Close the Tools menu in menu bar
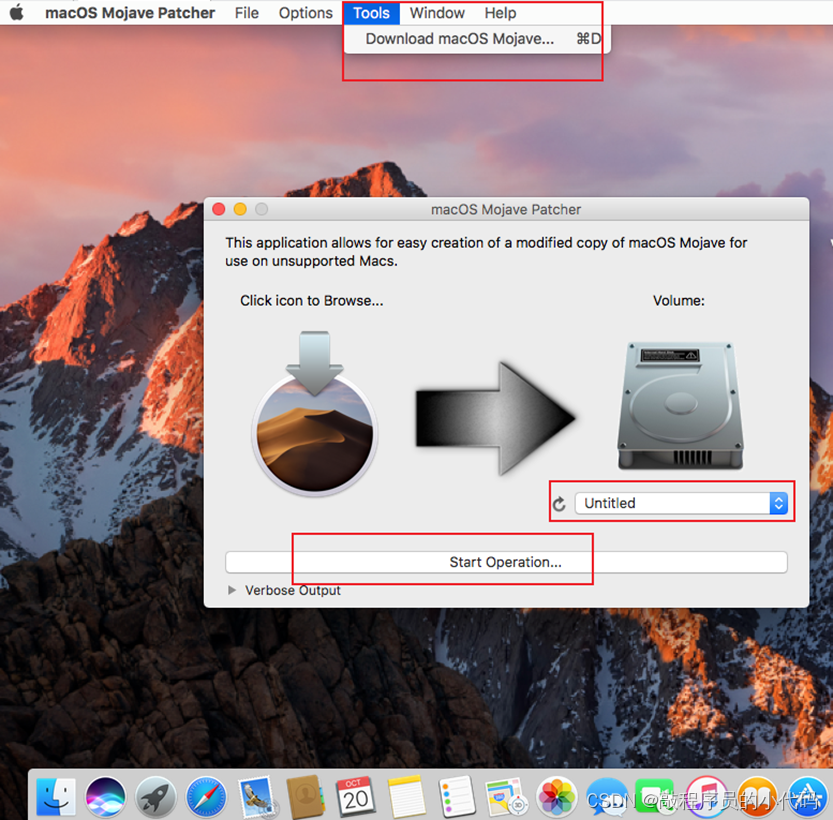The image size is (833, 820). click(x=371, y=13)
